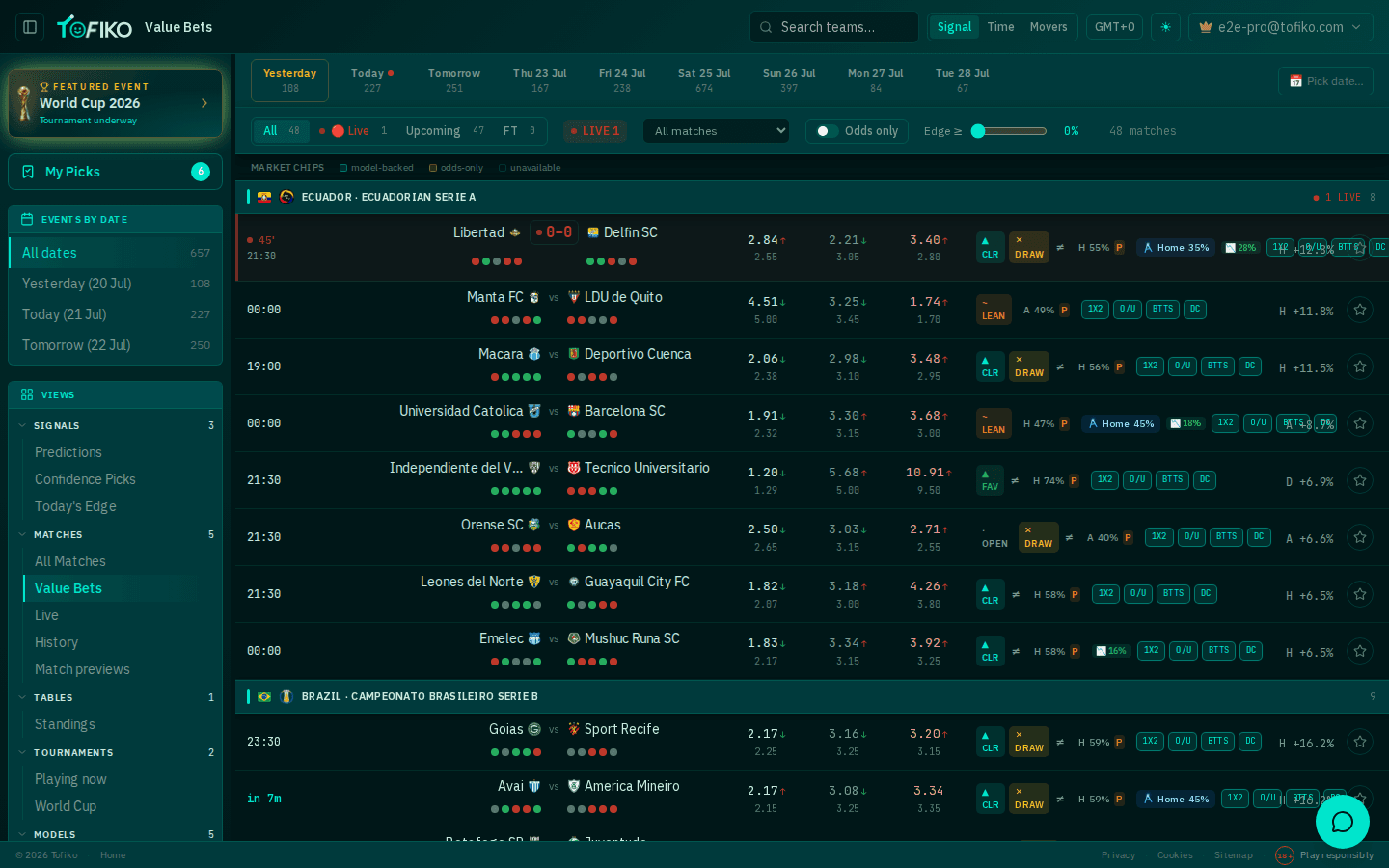Screen dimensions: 1389x868
Task: Select the Sat 25 Jul tab
Action: (704, 80)
